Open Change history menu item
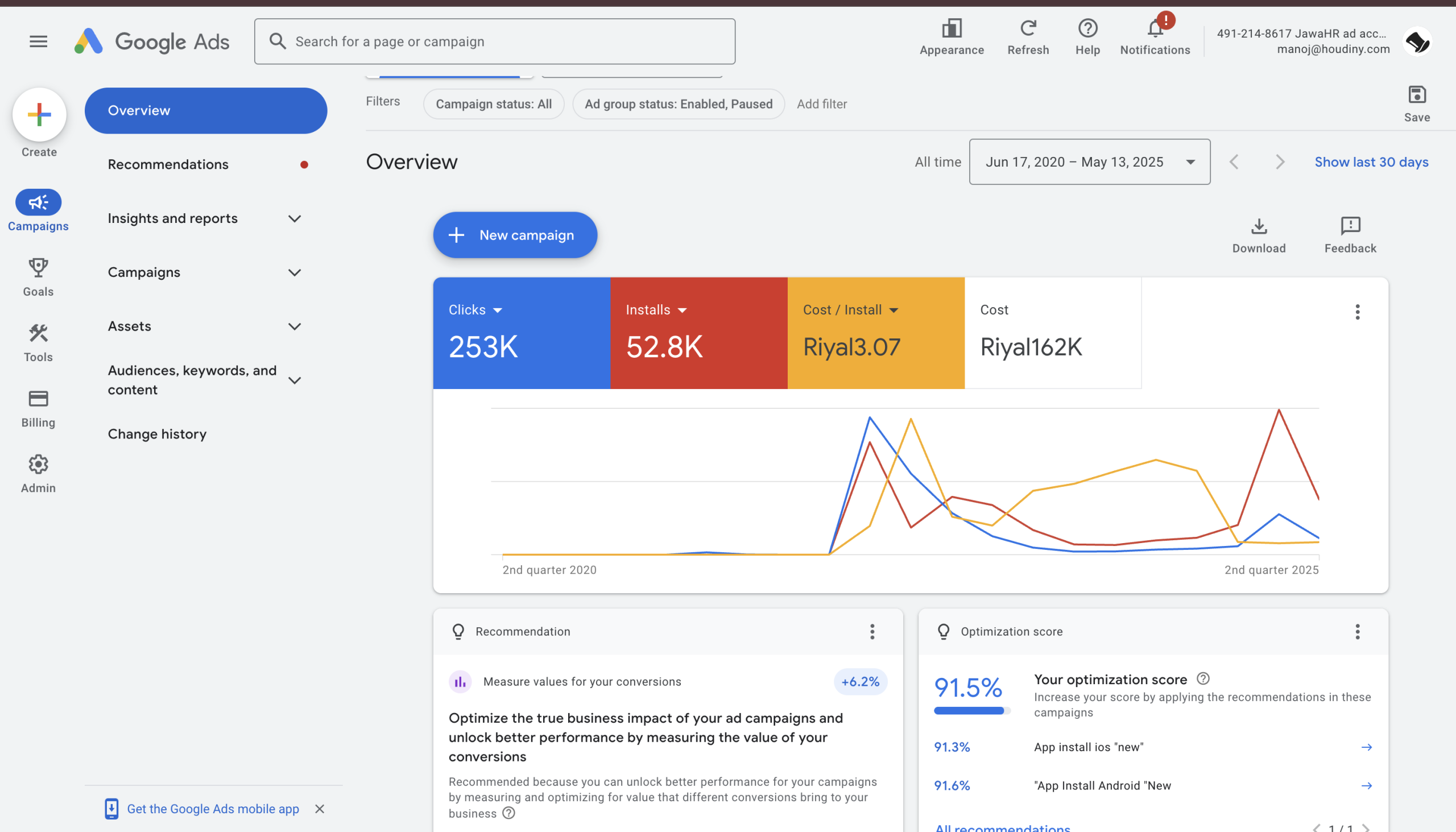The width and height of the screenshot is (1456, 832). point(157,434)
